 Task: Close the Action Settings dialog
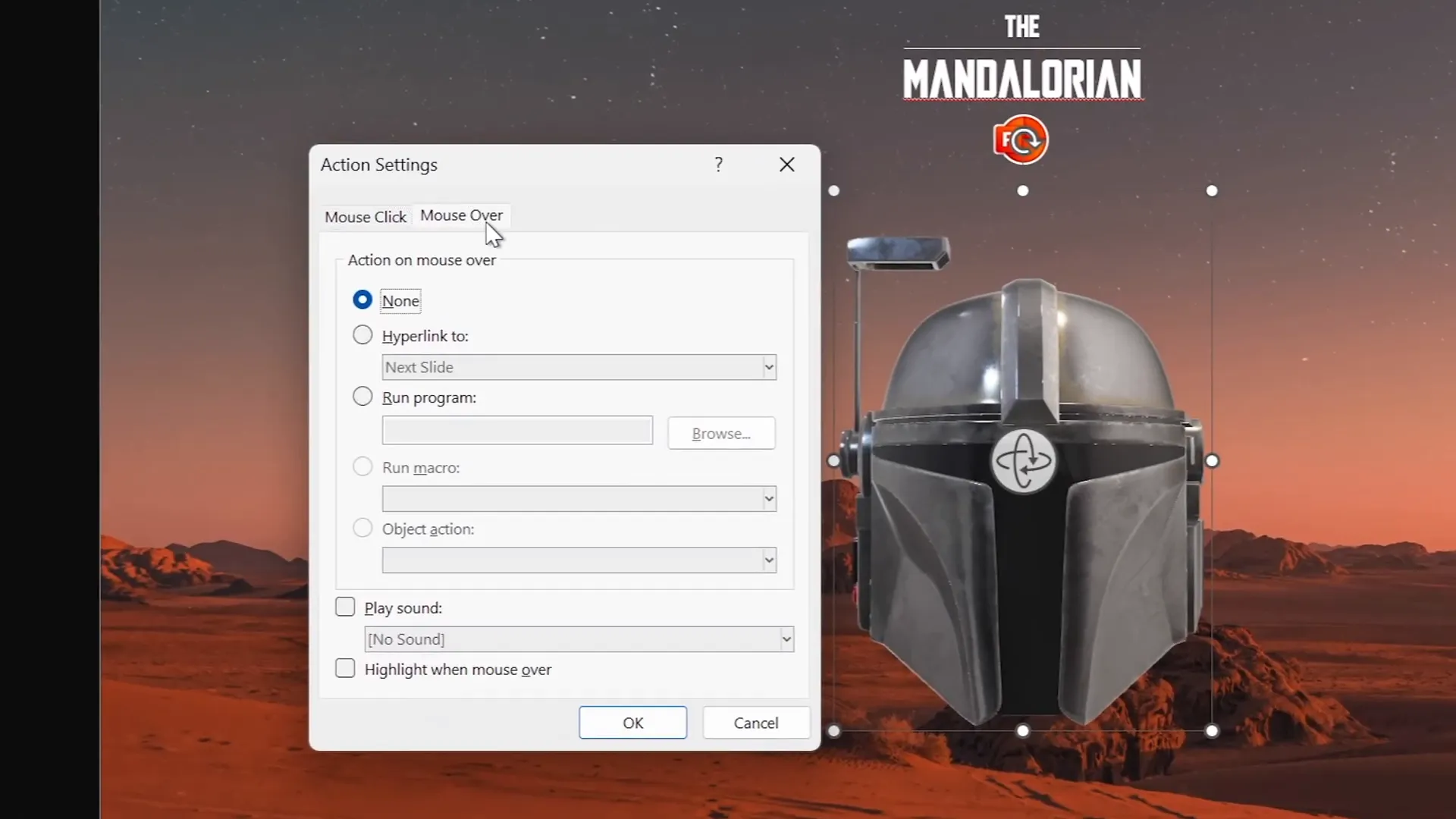coord(787,165)
